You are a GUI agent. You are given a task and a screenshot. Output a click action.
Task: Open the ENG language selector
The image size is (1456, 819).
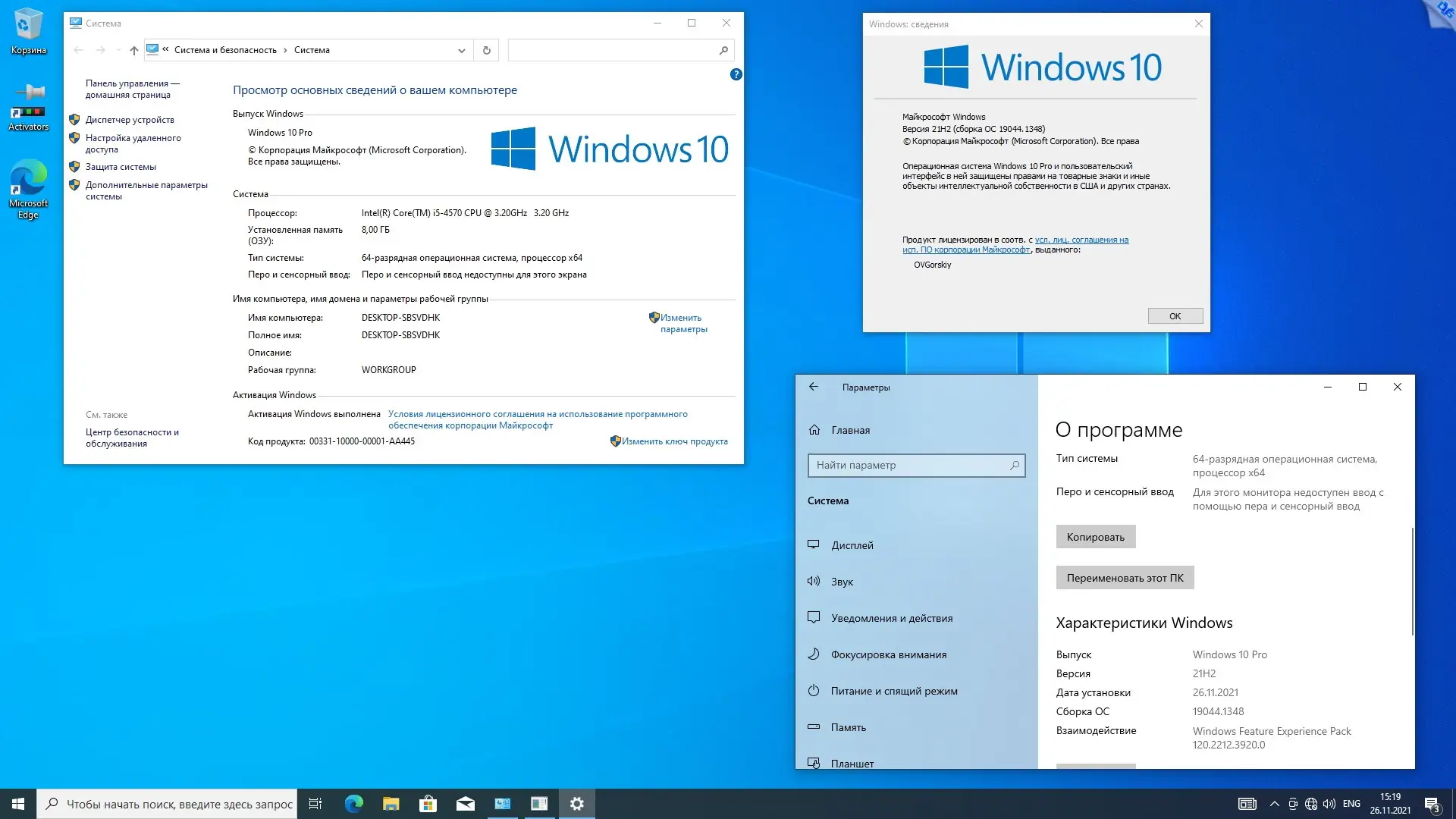(1351, 804)
